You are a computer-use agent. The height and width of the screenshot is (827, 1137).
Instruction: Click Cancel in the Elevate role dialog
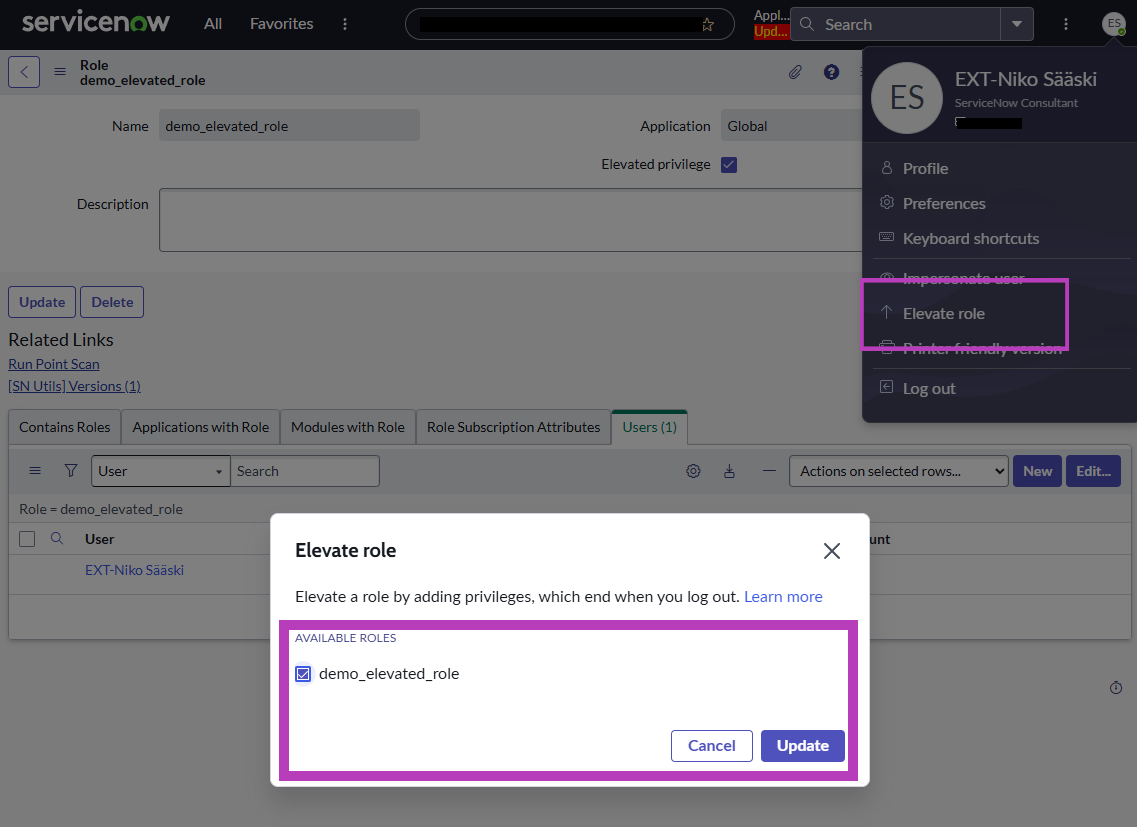coord(711,746)
